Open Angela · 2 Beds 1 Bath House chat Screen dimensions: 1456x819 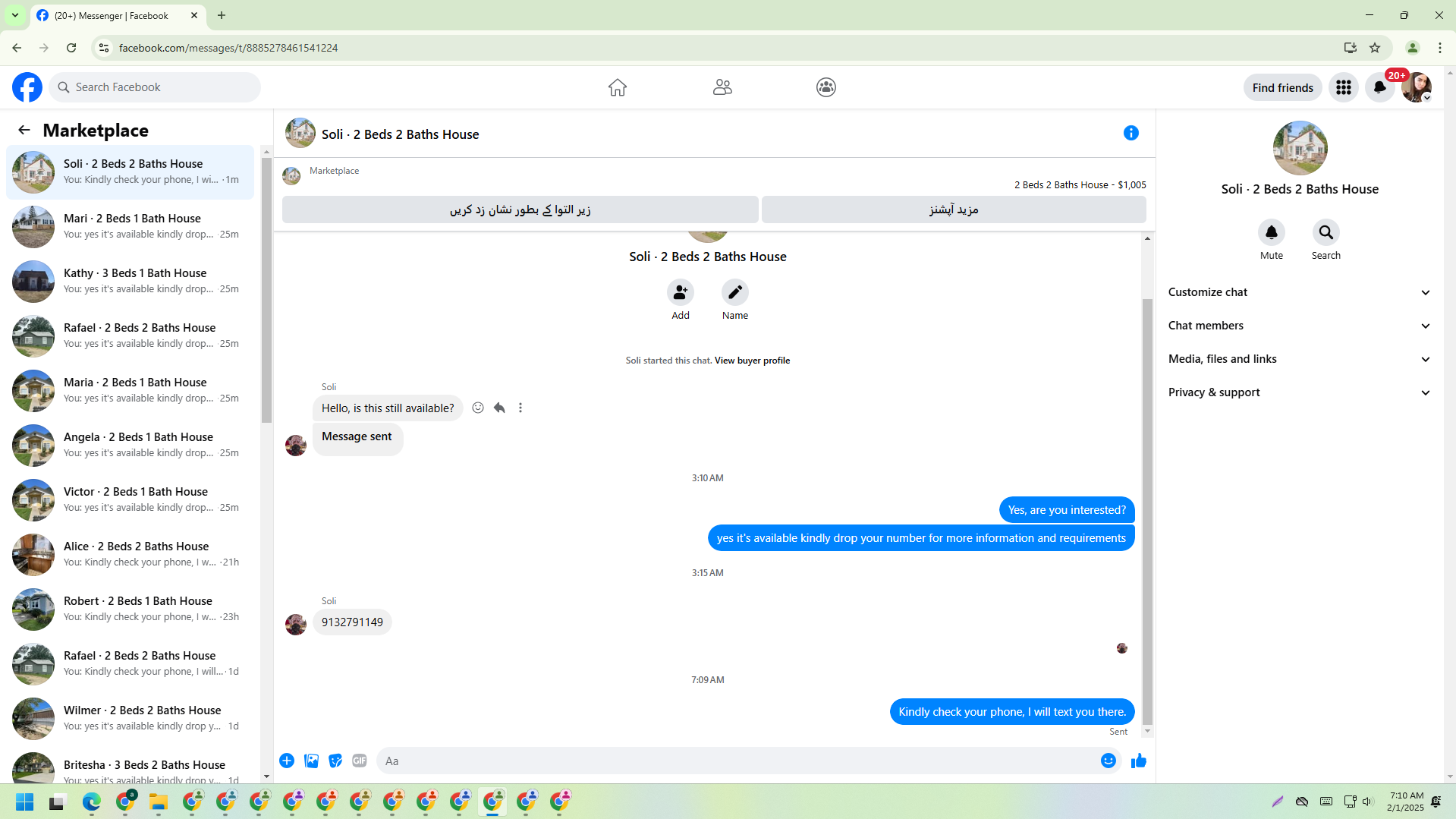point(131,446)
